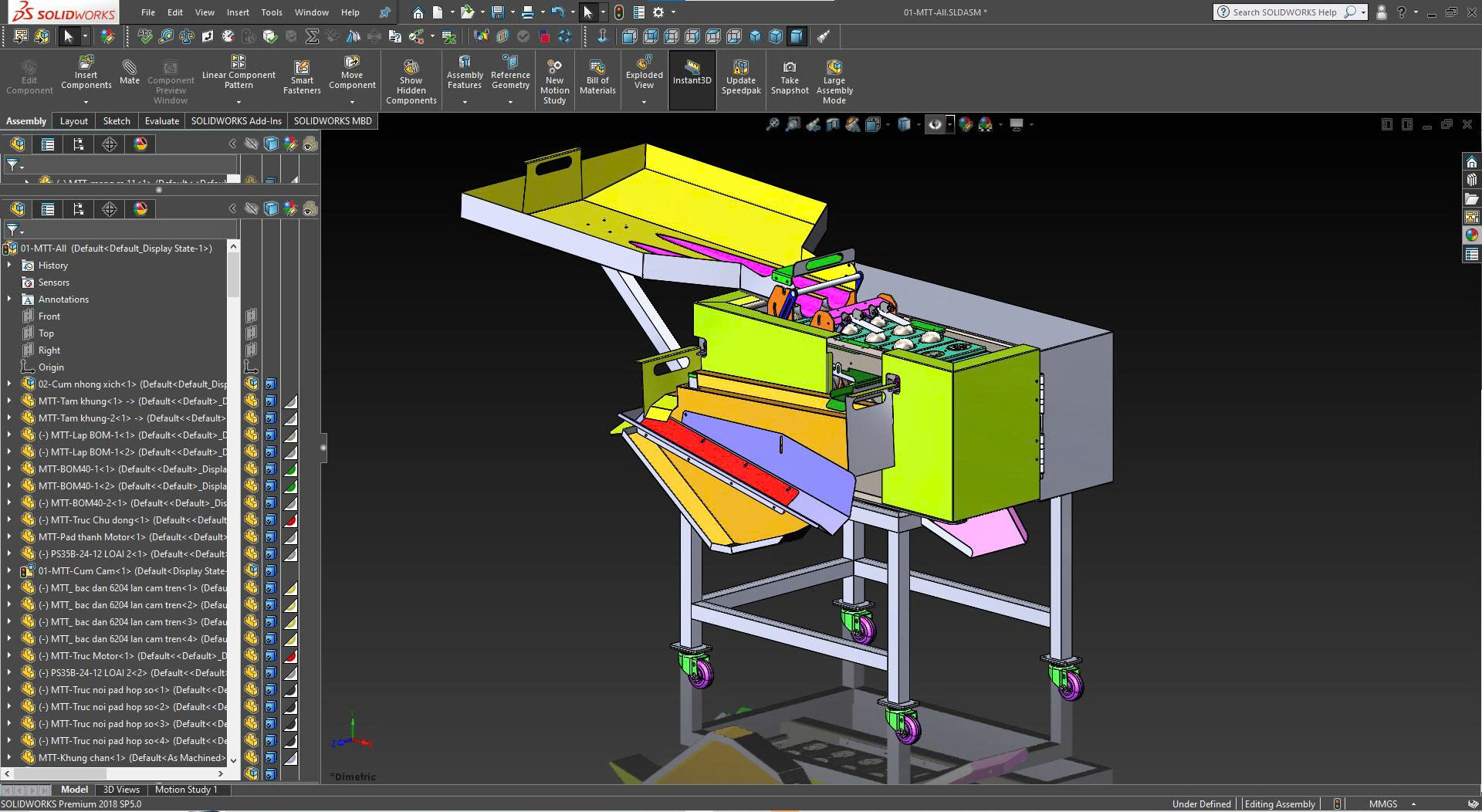1482x812 pixels.
Task: Click the Search SOLIDWORKS Help field
Action: 1285,12
